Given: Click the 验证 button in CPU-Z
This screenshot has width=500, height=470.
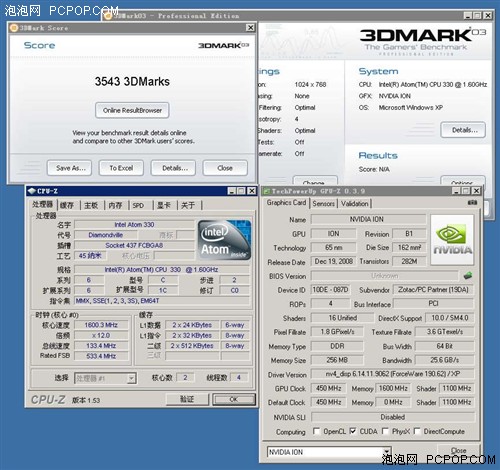Looking at the screenshot, I should 187,399.
